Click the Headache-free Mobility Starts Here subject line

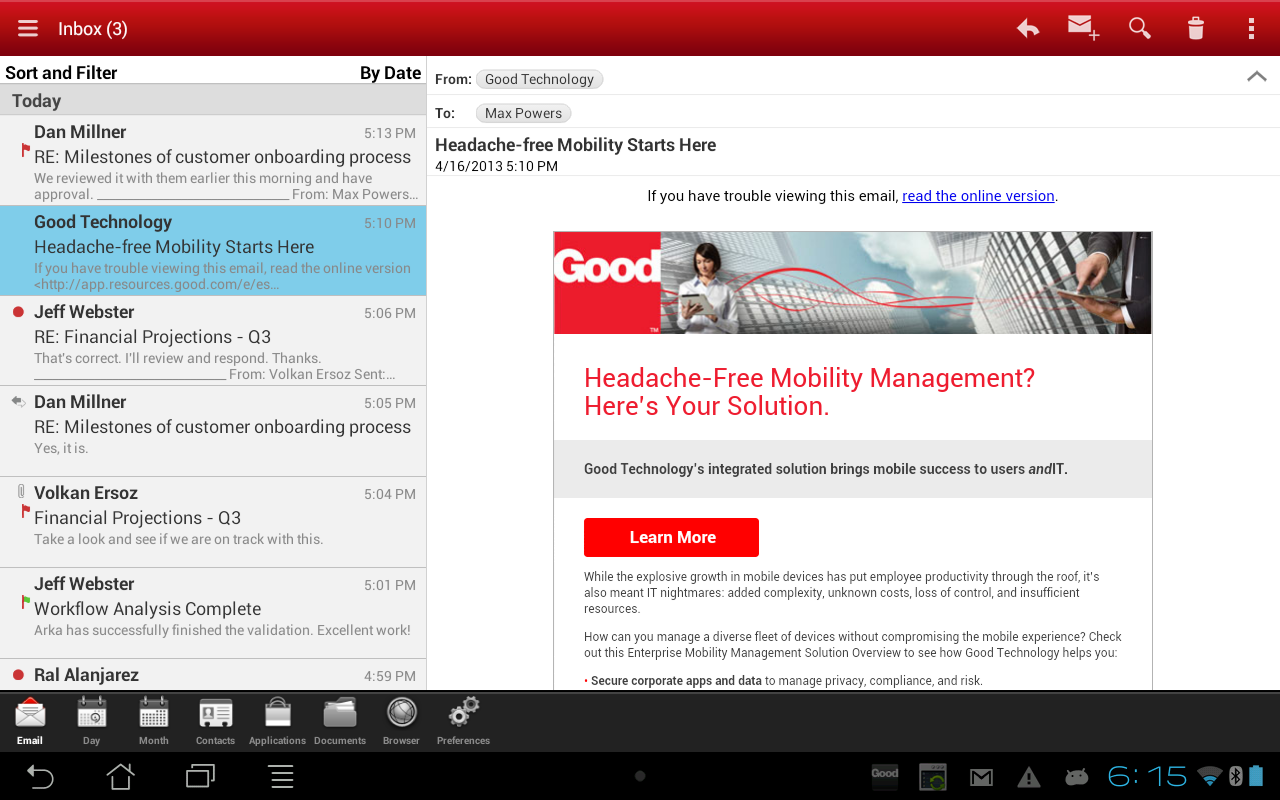575,145
